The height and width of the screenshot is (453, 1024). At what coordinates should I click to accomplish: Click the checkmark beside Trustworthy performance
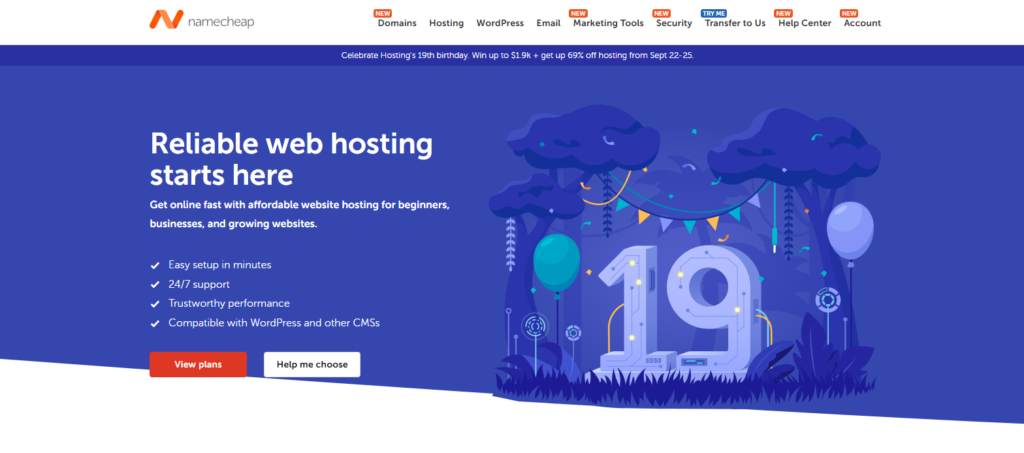tap(155, 304)
